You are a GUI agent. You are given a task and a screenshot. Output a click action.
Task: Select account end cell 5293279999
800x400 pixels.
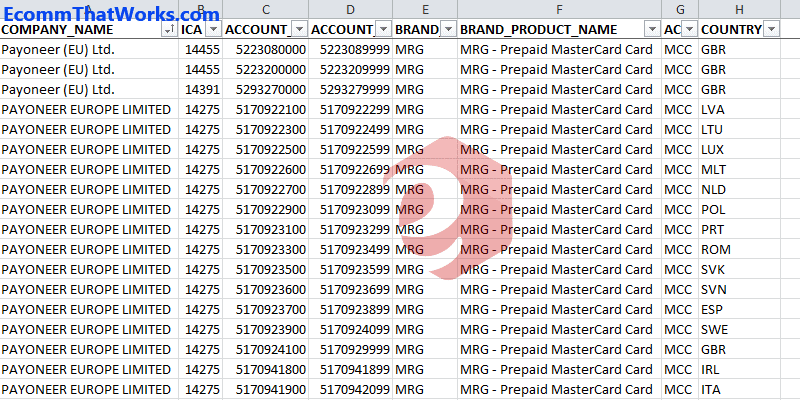(x=351, y=89)
